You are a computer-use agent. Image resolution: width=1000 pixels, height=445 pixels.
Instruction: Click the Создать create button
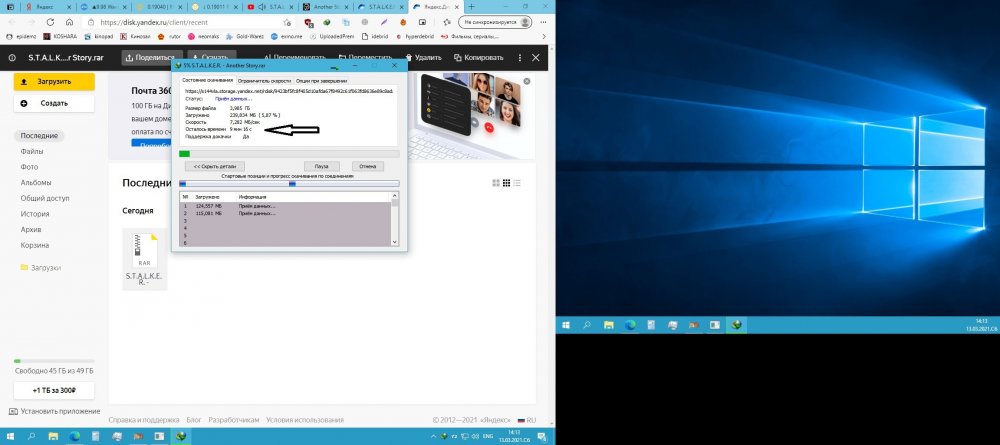pos(54,103)
